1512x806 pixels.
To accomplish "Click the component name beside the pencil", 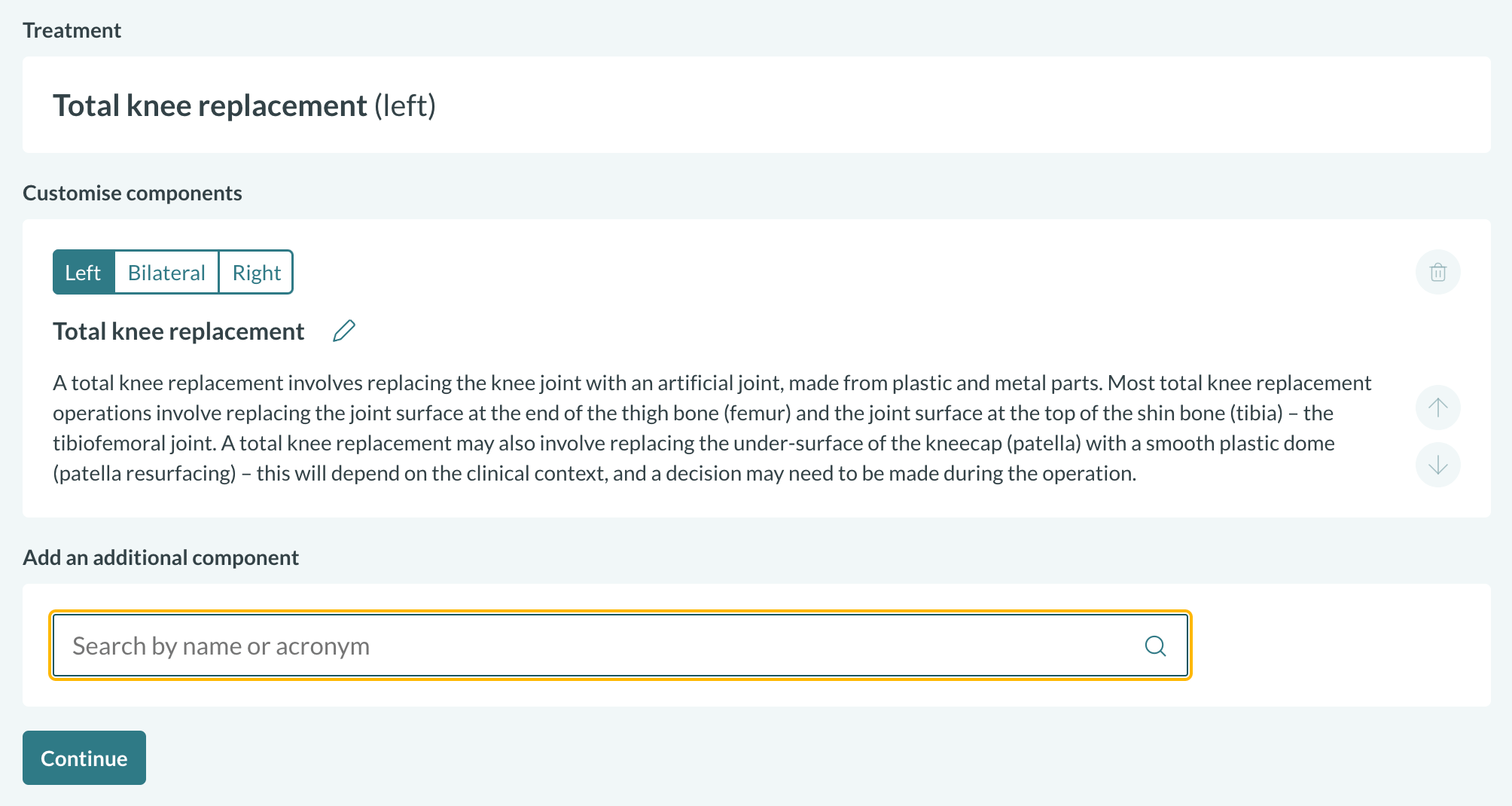I will pyautogui.click(x=178, y=331).
